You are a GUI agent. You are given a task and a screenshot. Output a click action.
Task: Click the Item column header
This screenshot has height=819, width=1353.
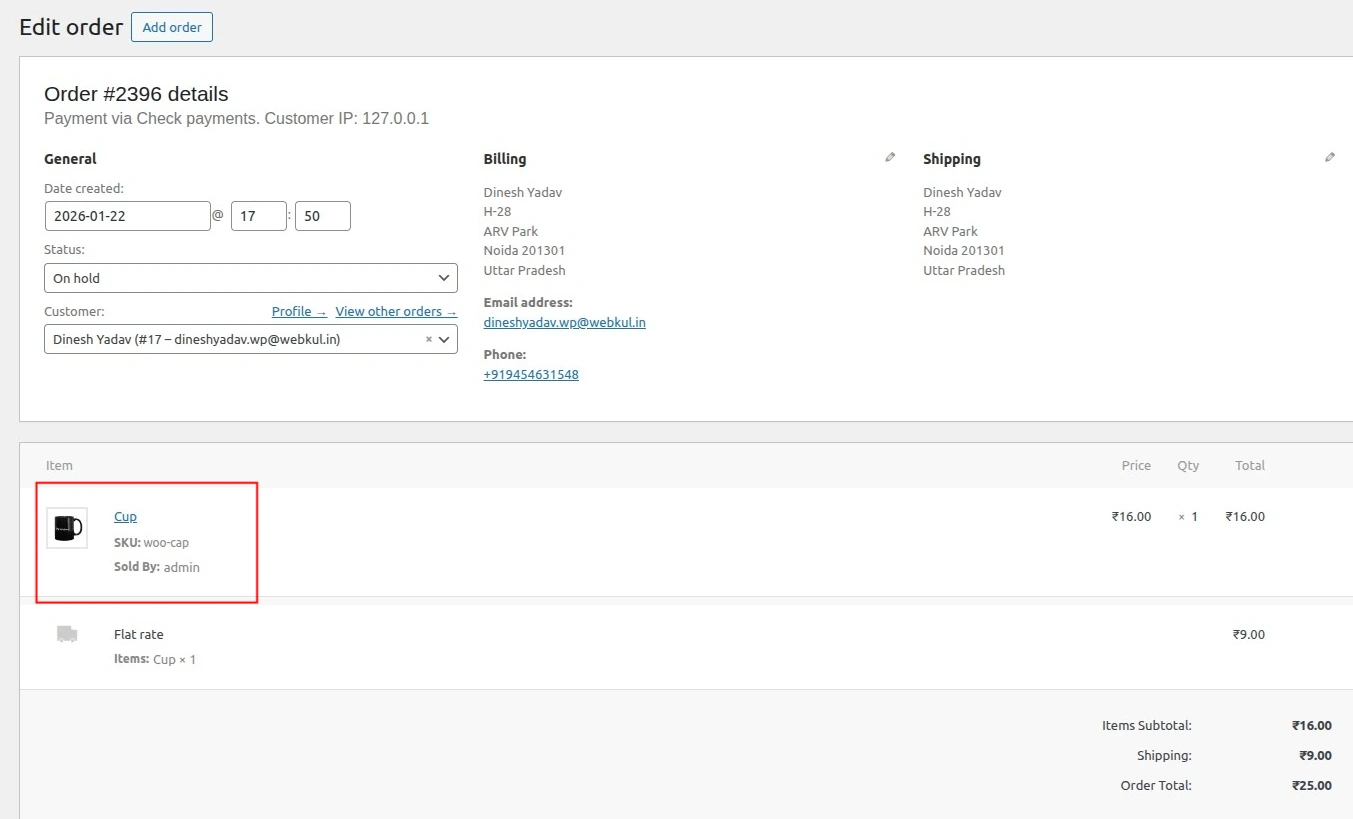(x=59, y=465)
